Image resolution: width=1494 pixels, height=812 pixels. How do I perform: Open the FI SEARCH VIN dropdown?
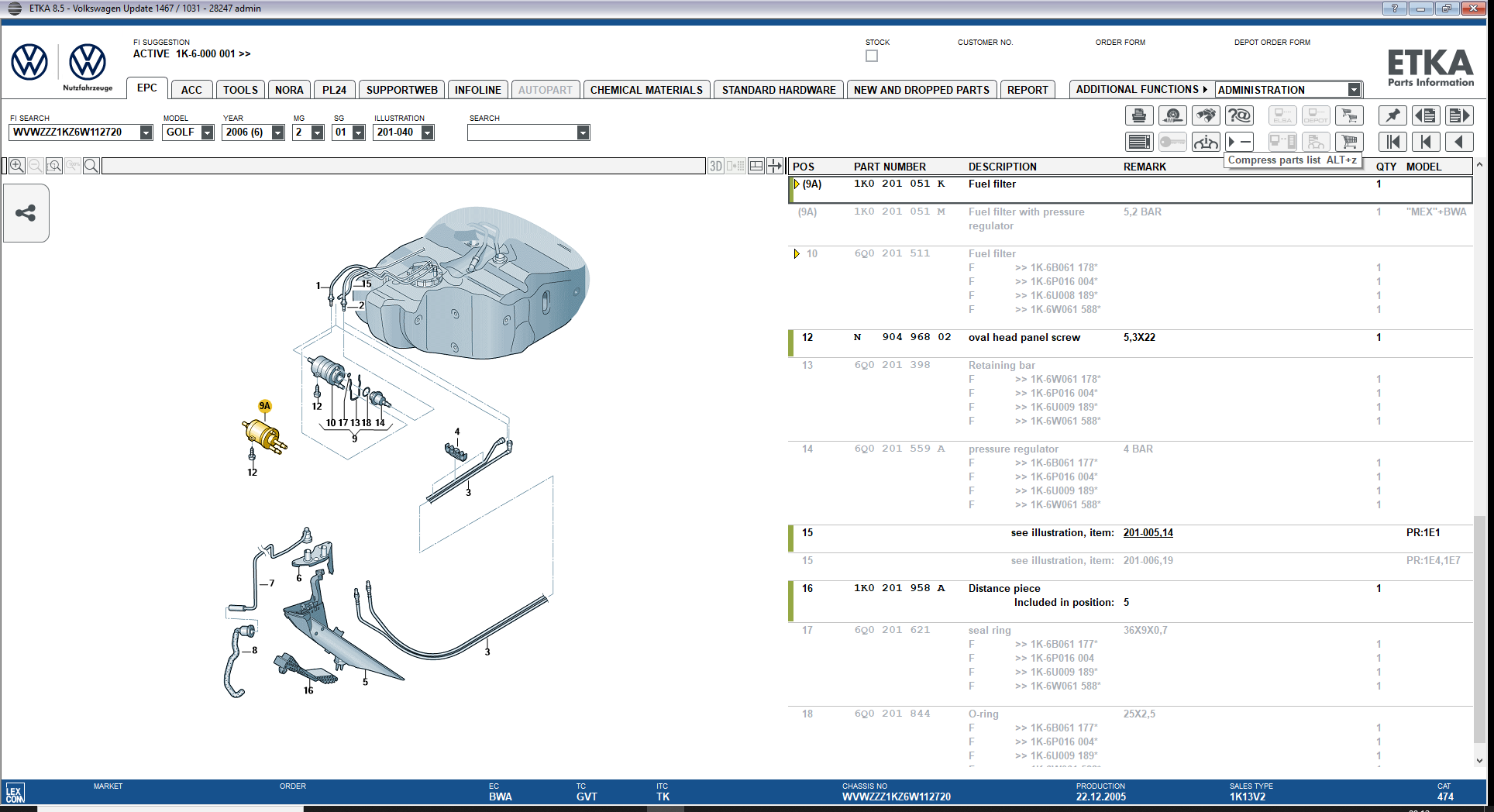click(x=146, y=132)
